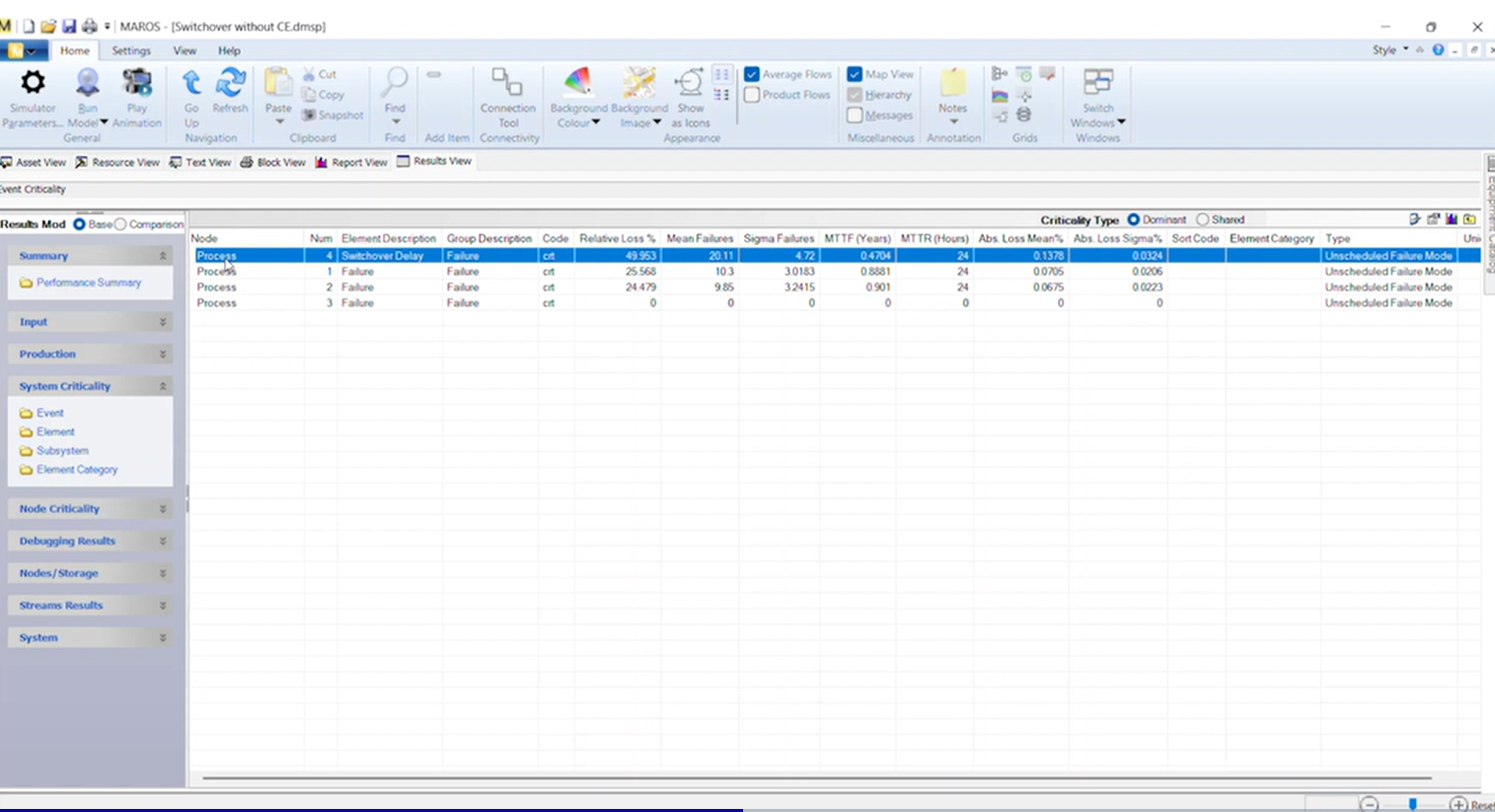Switch to Report View tab
1495x812 pixels.
[352, 162]
